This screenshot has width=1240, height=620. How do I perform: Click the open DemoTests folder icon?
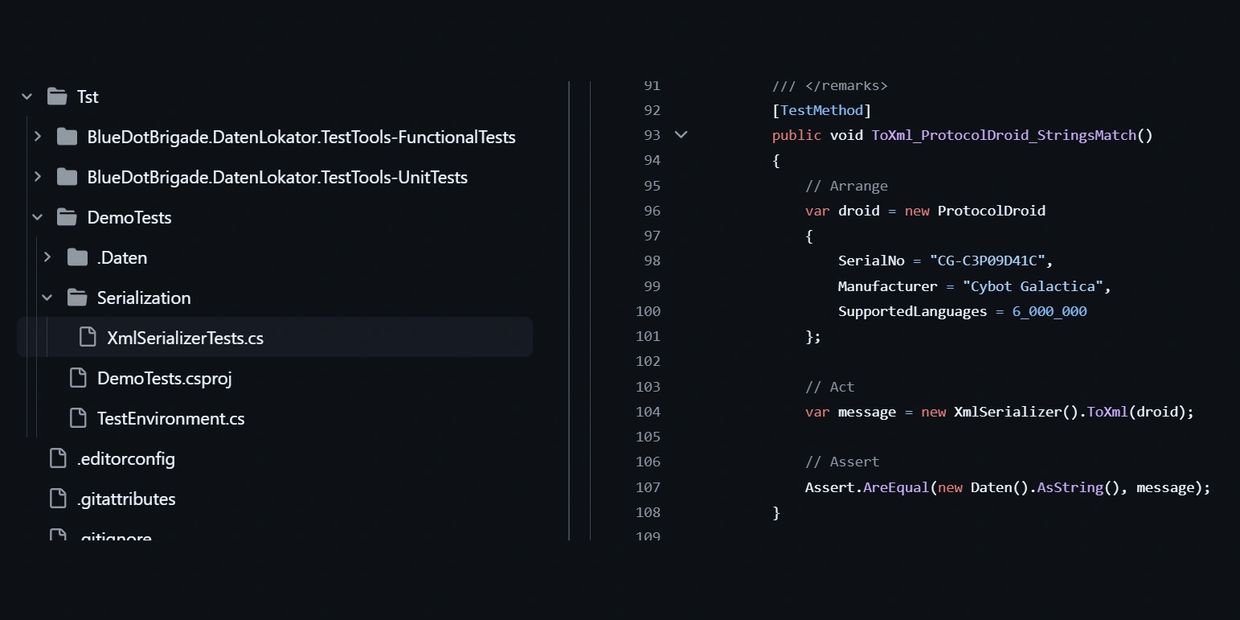click(x=67, y=217)
